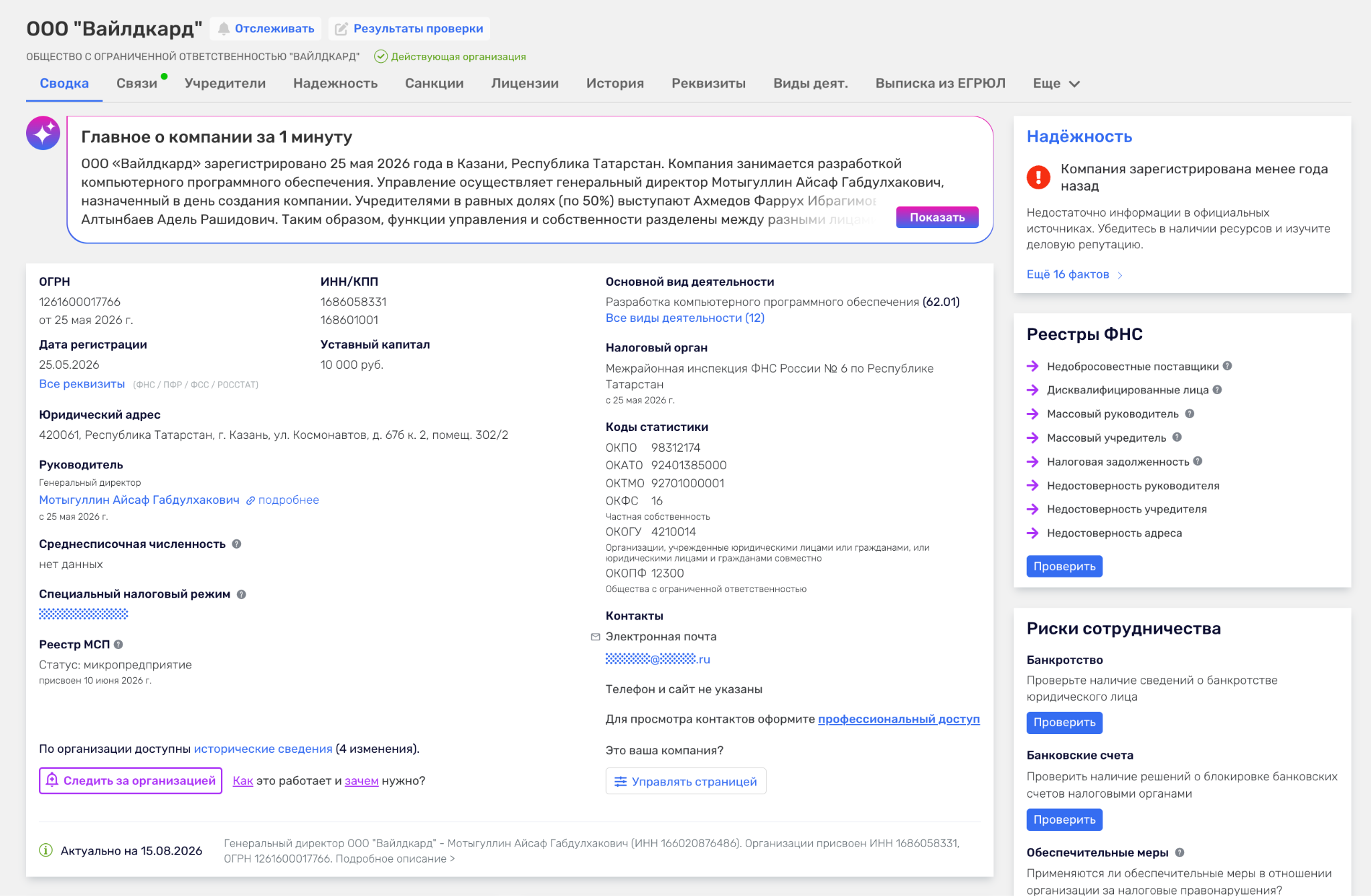Click Проверить under Реестры ФНС
Viewport: 1371px width, 896px height.
pos(1064,566)
